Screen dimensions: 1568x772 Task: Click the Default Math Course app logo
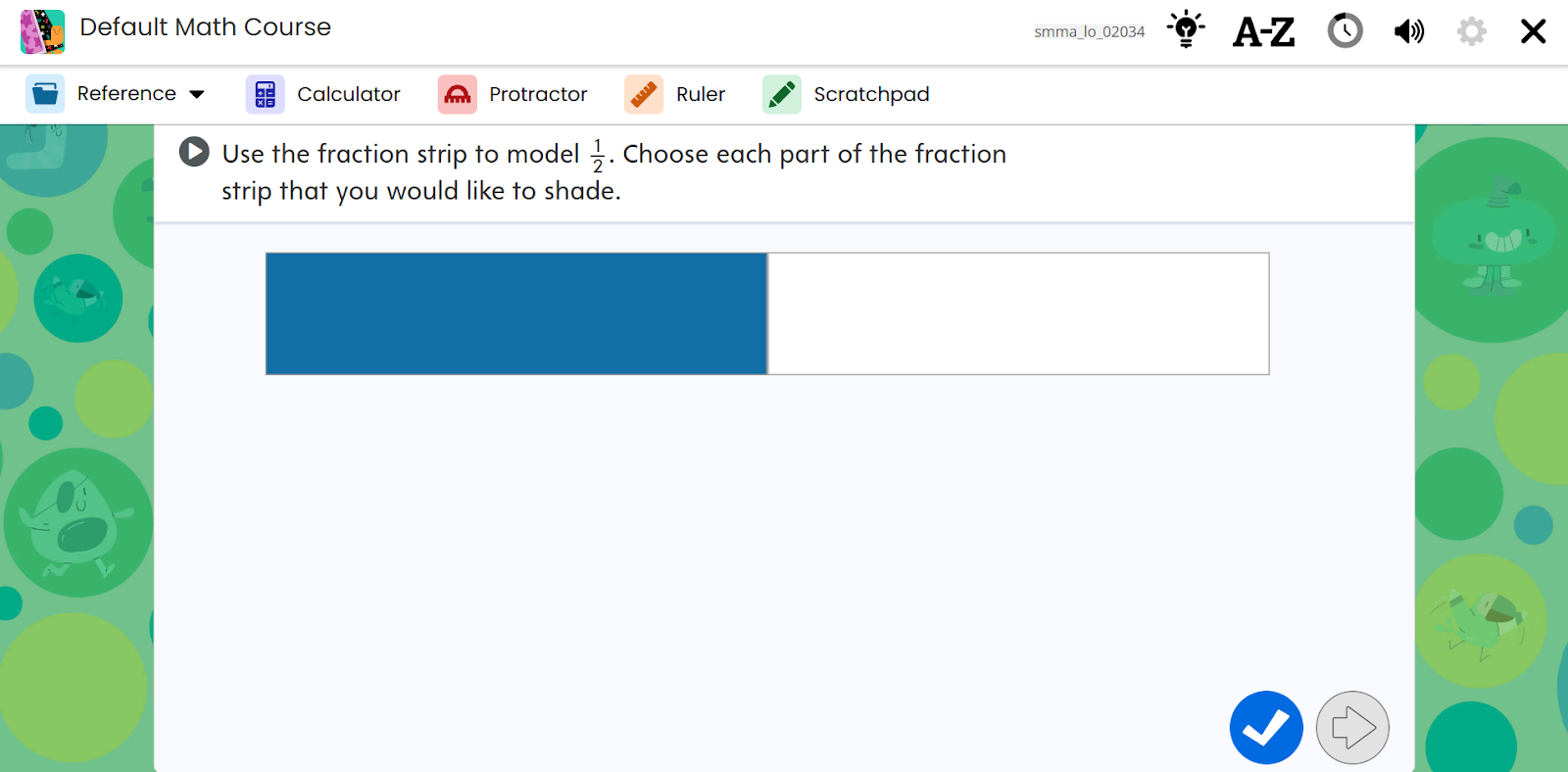pos(42,31)
